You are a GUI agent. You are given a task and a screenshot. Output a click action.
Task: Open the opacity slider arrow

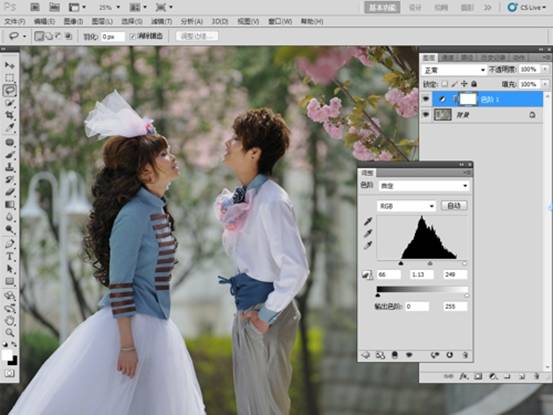[546, 69]
